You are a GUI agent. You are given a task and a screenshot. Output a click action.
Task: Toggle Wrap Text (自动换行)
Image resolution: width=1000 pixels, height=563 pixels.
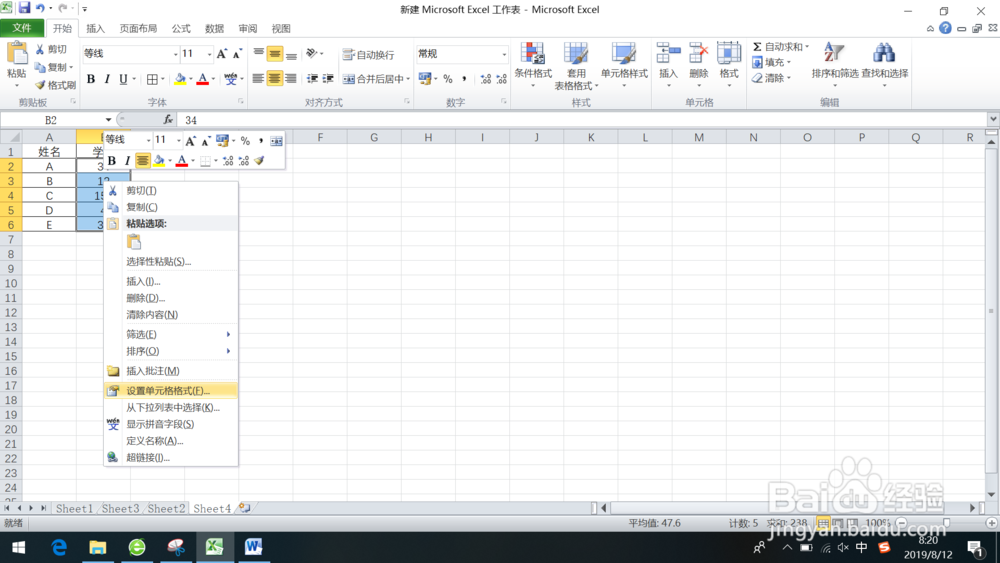(x=369, y=55)
